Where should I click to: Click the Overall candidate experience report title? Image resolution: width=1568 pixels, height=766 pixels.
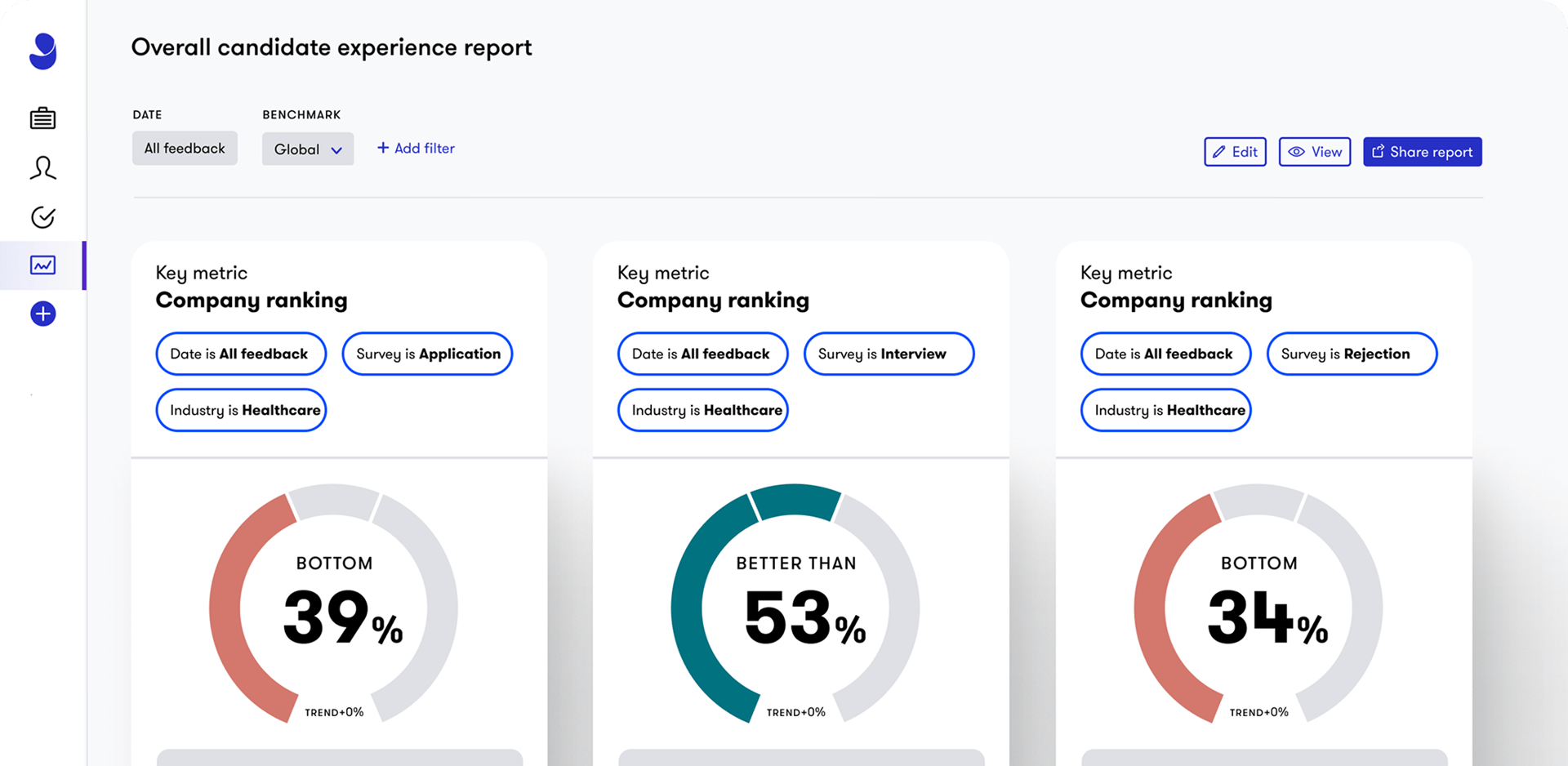tap(332, 47)
